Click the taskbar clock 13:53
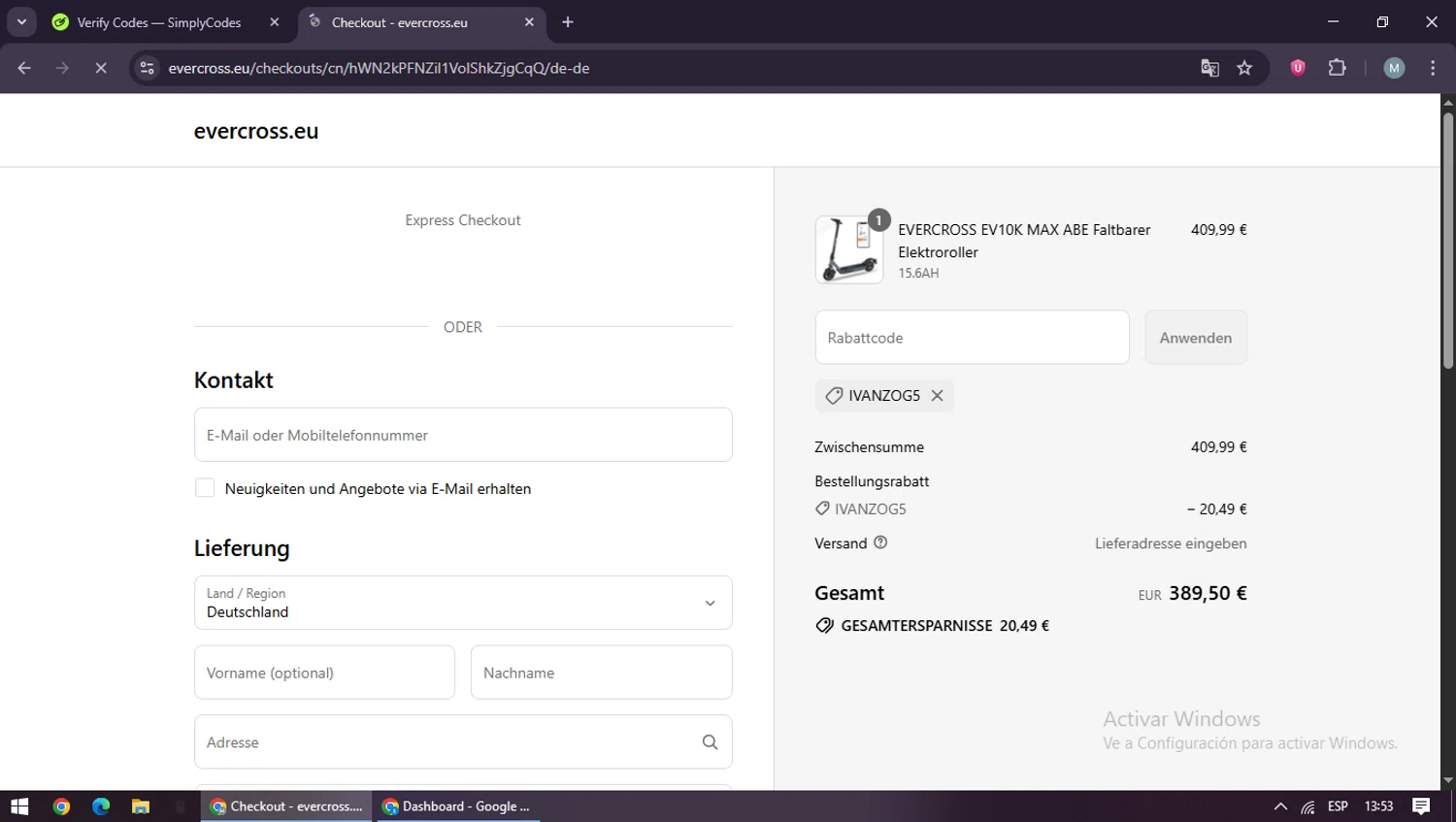The image size is (1456, 822). (1378, 806)
